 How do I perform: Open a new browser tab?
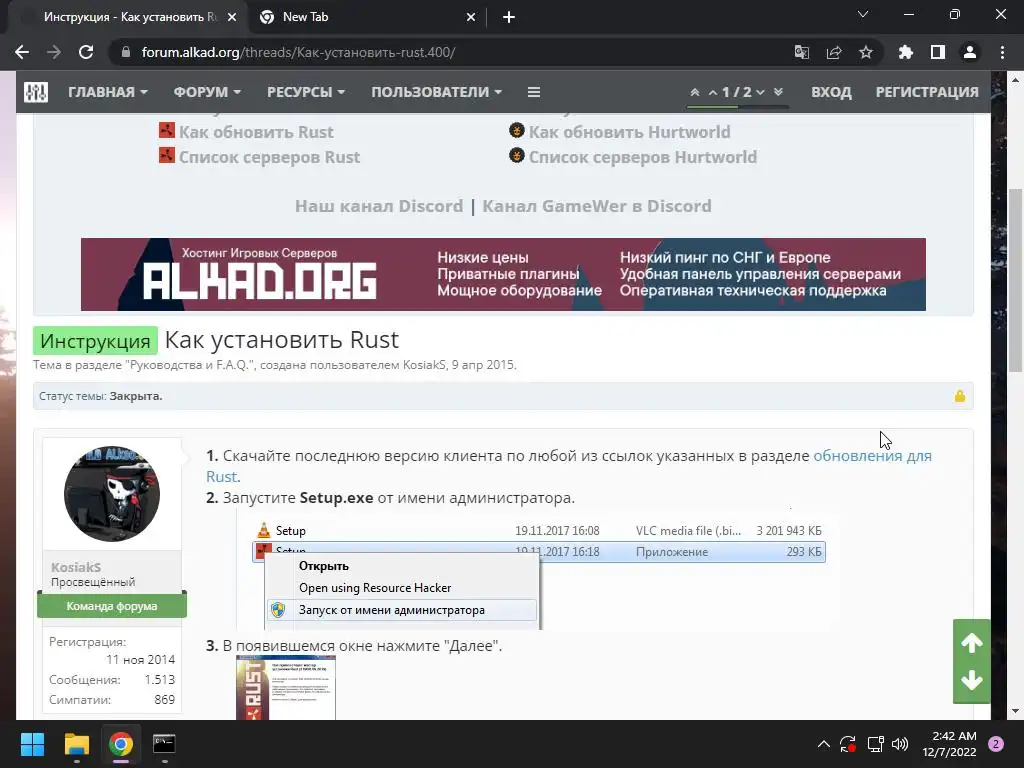pyautogui.click(x=509, y=17)
